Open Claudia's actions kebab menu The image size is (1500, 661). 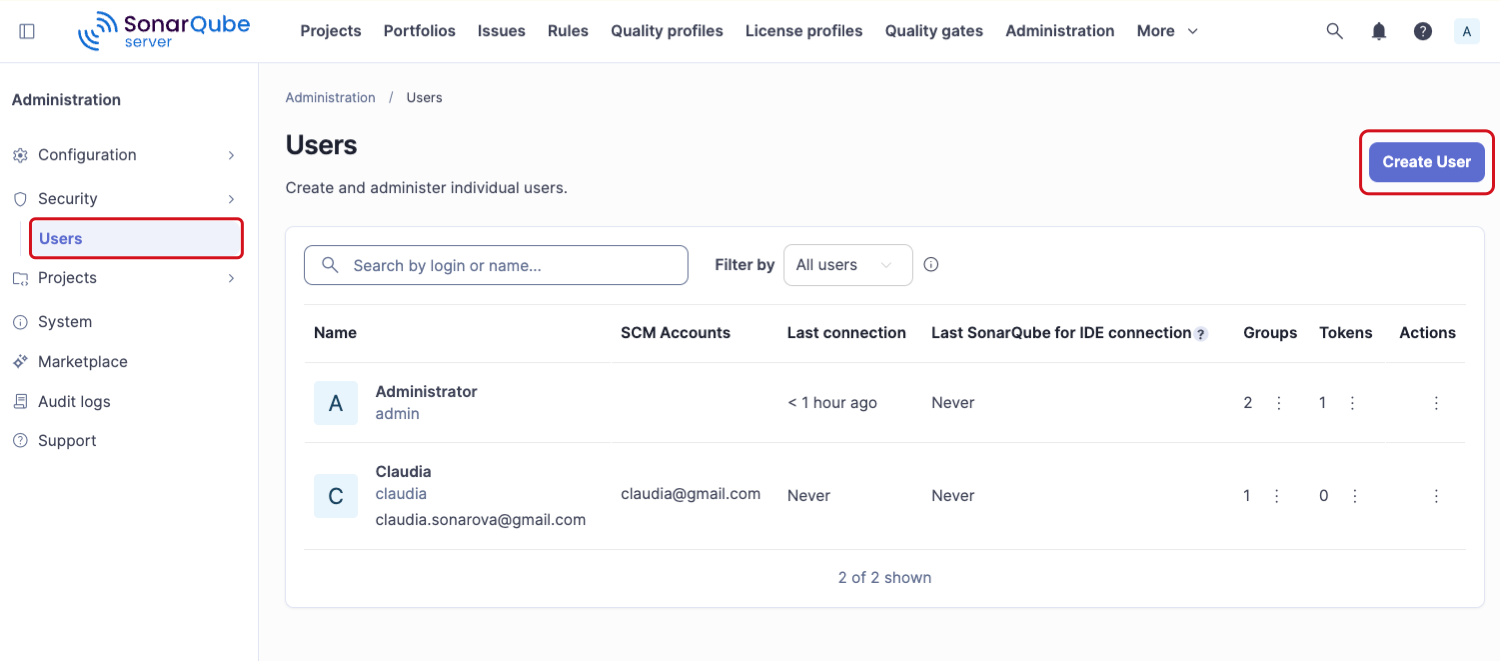1436,496
